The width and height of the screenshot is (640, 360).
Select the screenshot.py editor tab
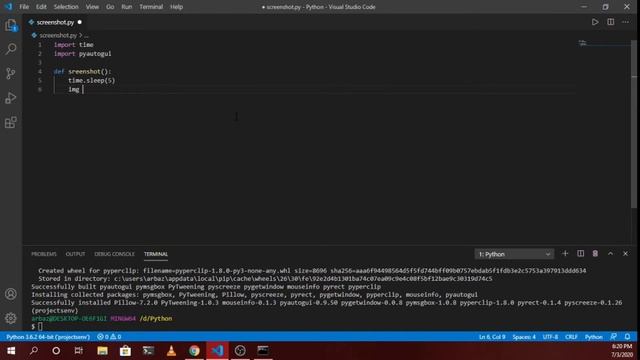pyautogui.click(x=55, y=22)
